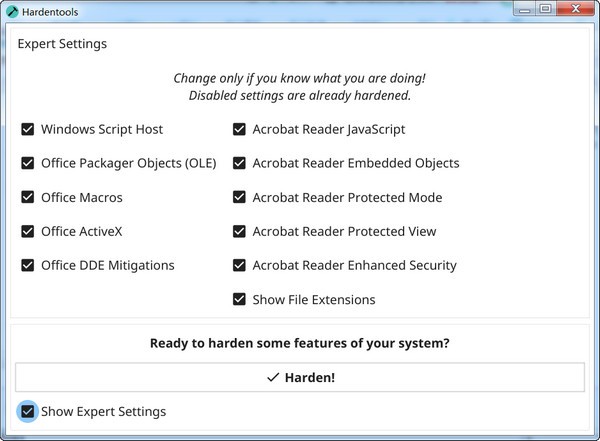The image size is (600, 441).
Task: Toggle Office Packager Objects (OLE) checkbox
Action: tap(28, 163)
